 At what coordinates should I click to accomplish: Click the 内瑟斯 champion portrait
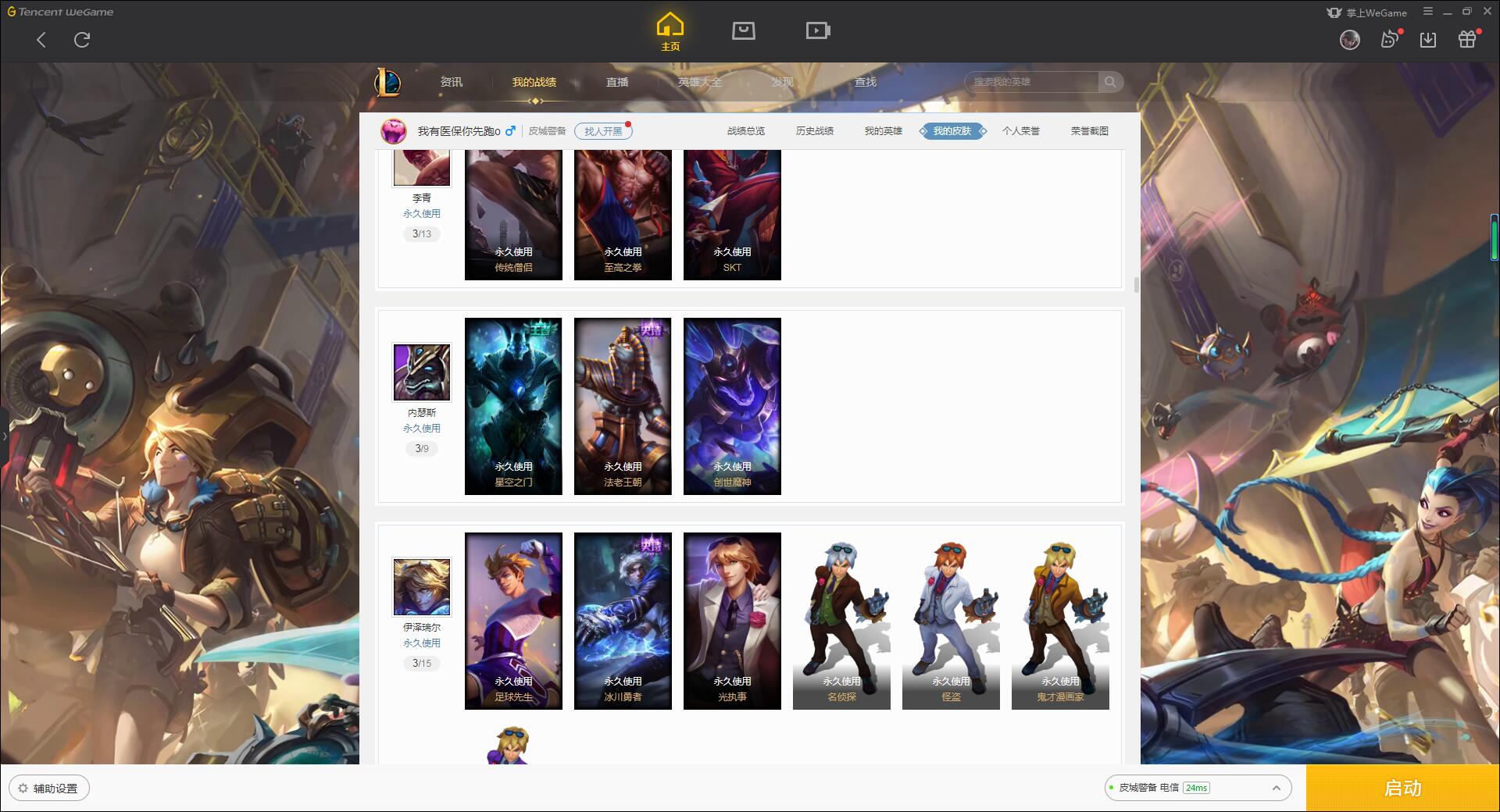[422, 372]
